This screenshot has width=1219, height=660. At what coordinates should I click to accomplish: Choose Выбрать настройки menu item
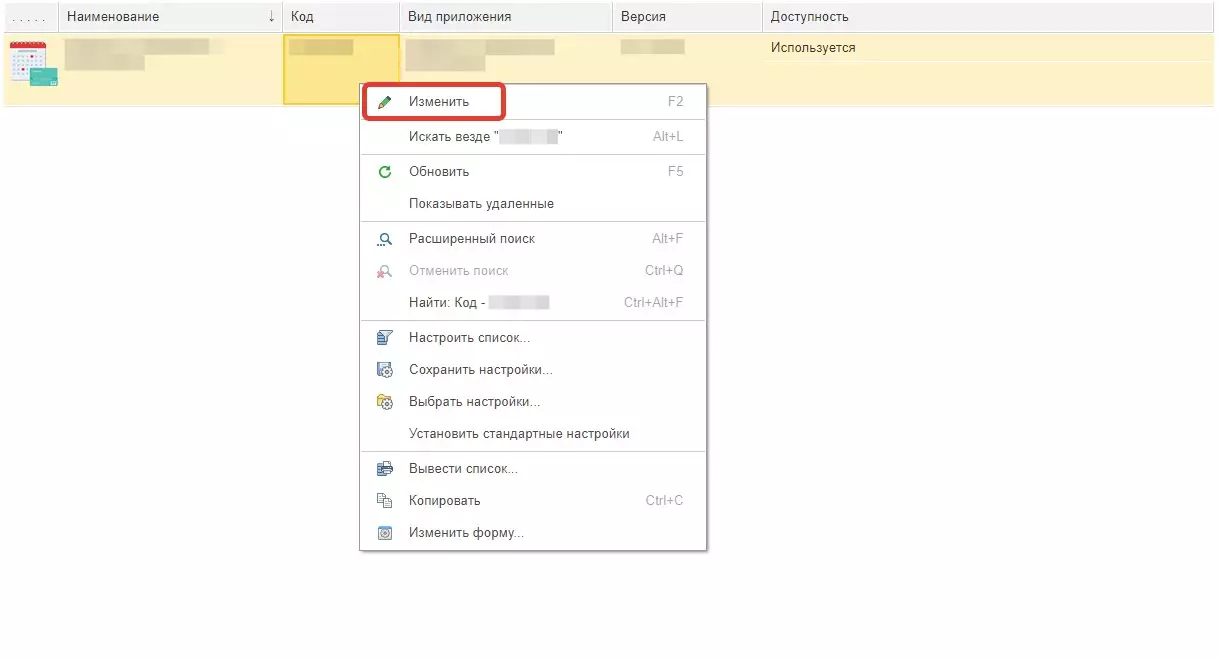[x=532, y=402]
